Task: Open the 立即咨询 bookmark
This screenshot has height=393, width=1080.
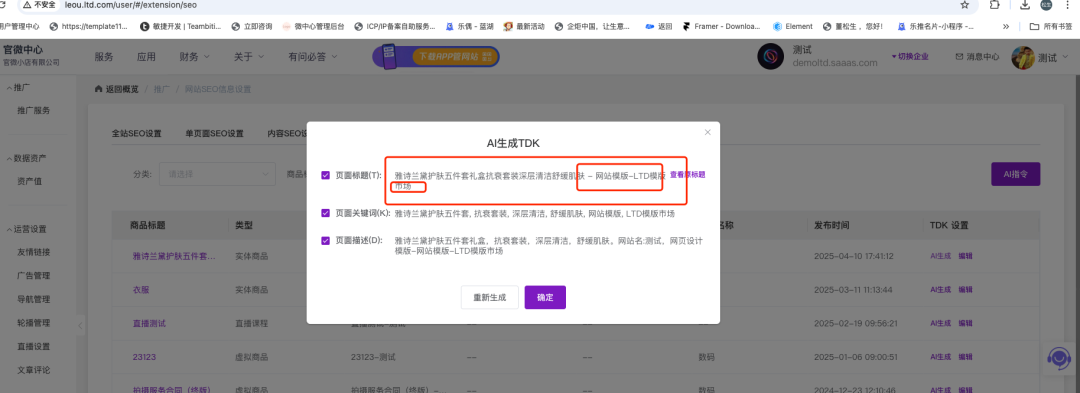Action: 251,27
